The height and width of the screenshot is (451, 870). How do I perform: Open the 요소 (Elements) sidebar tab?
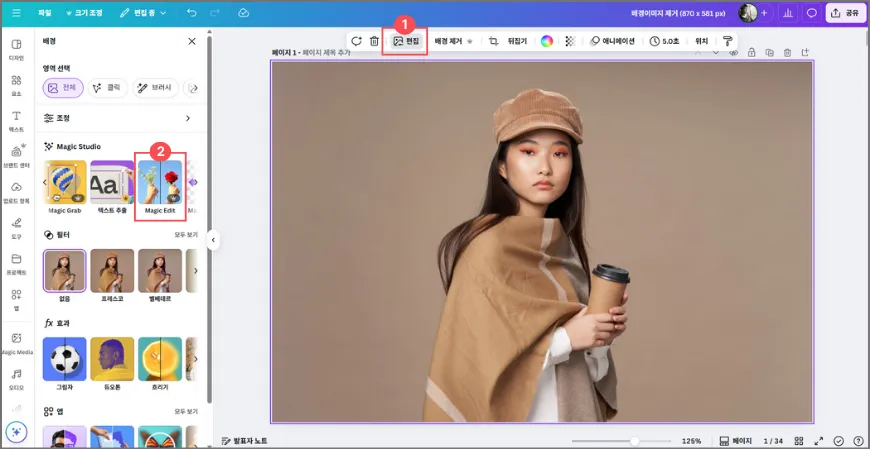(x=17, y=85)
